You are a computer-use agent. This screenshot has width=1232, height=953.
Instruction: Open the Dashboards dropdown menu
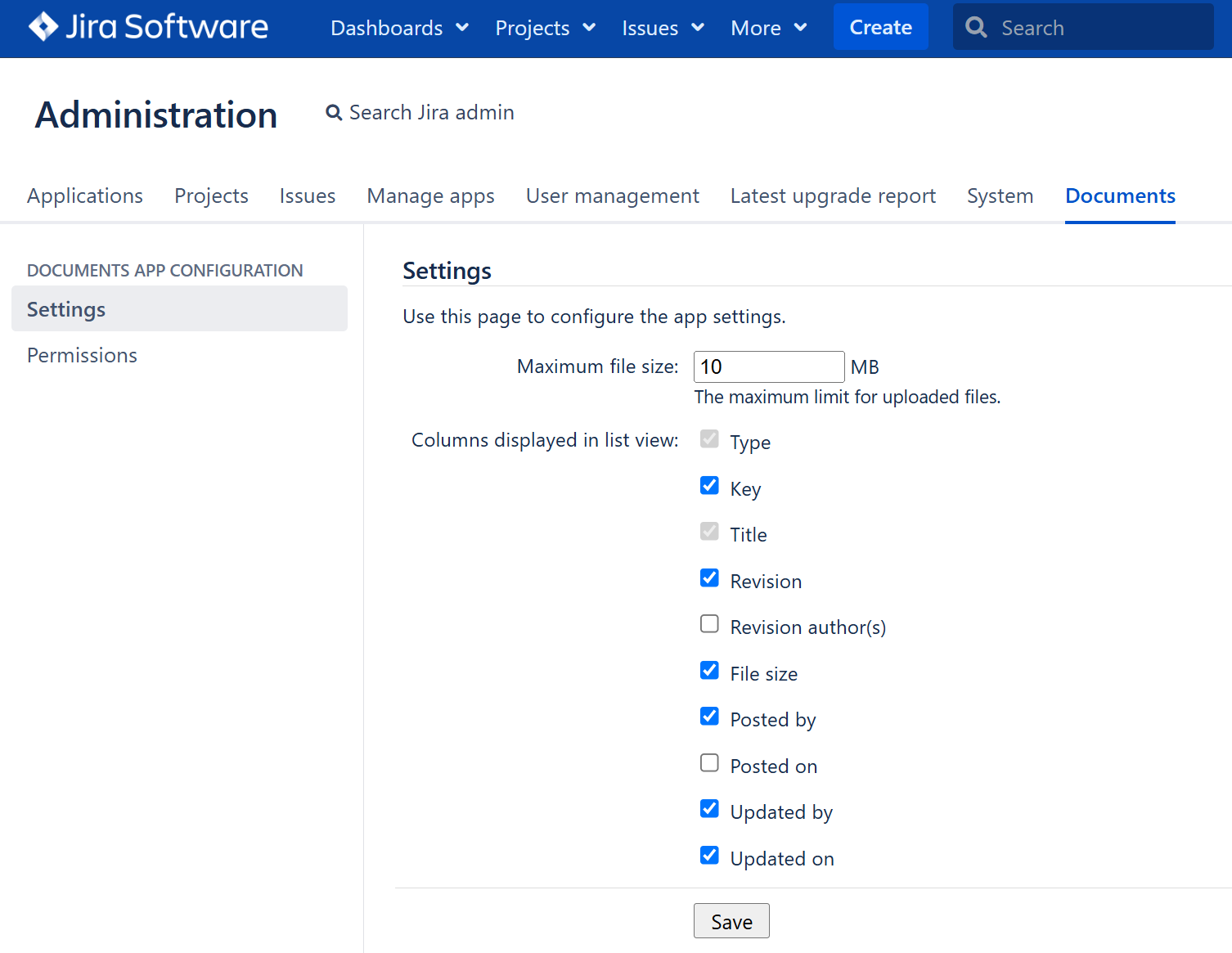398,27
